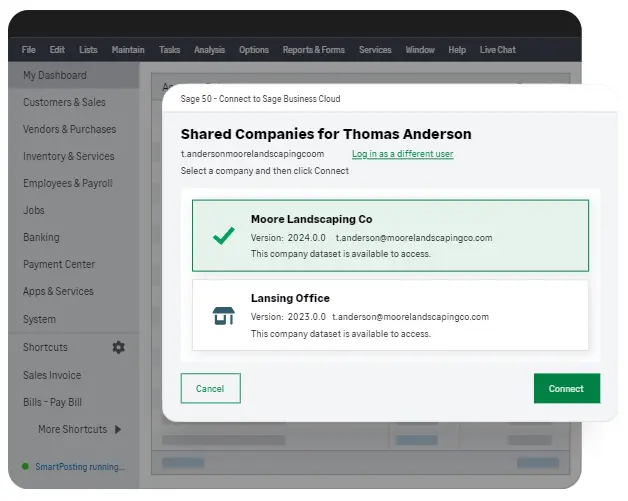The image size is (628, 501).
Task: Click the green SmartPosting status dot
Action: [26, 466]
